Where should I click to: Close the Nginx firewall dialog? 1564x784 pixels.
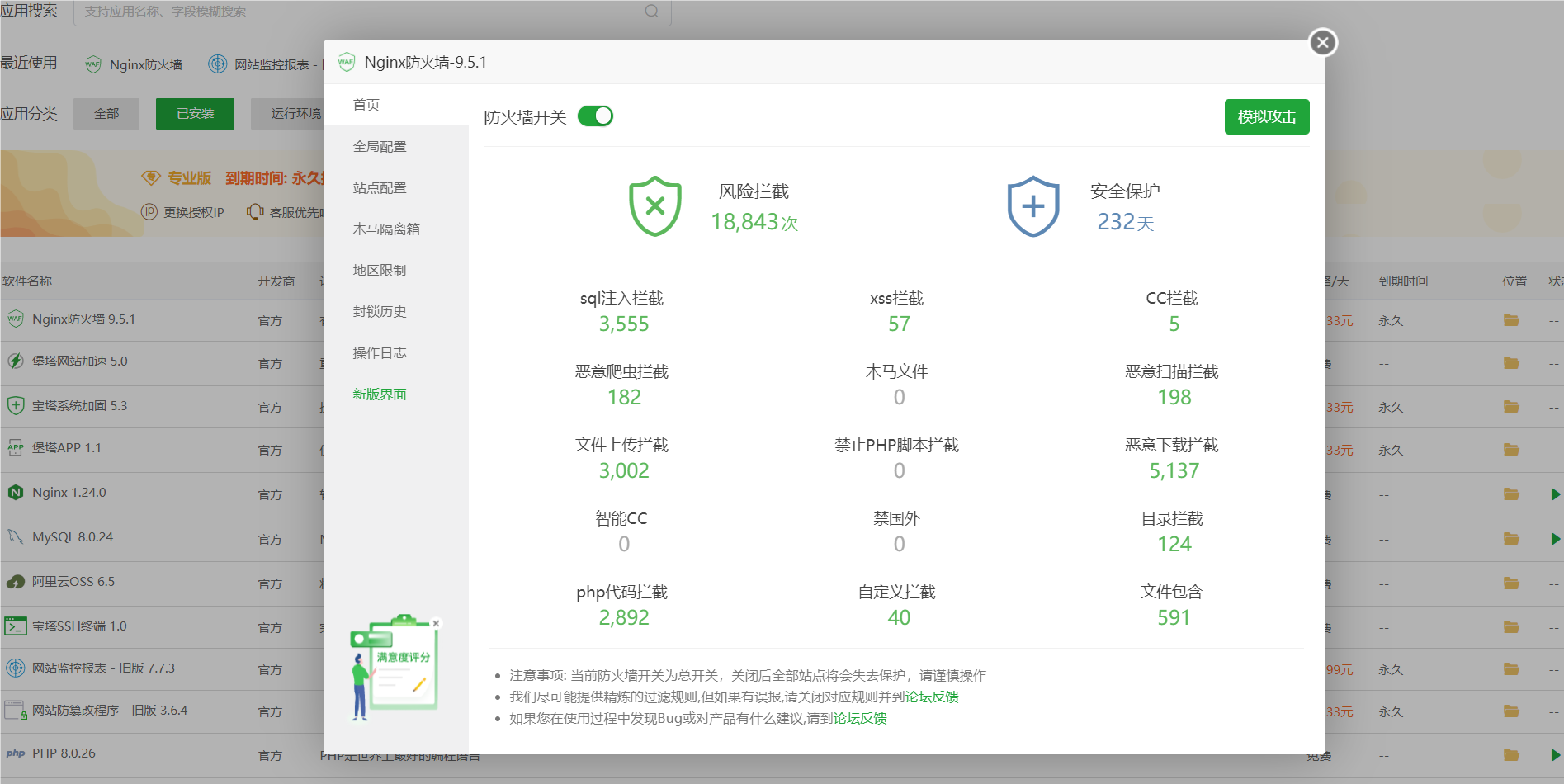click(1323, 42)
